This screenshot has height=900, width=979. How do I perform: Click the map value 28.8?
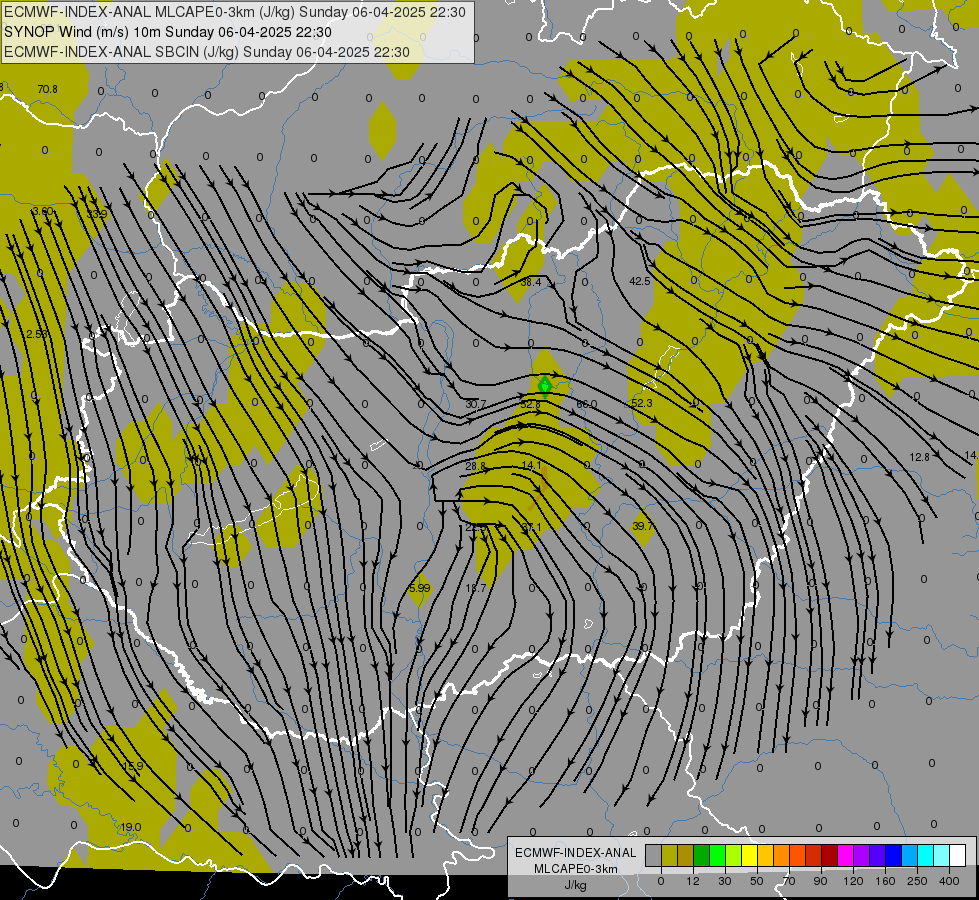(x=475, y=467)
